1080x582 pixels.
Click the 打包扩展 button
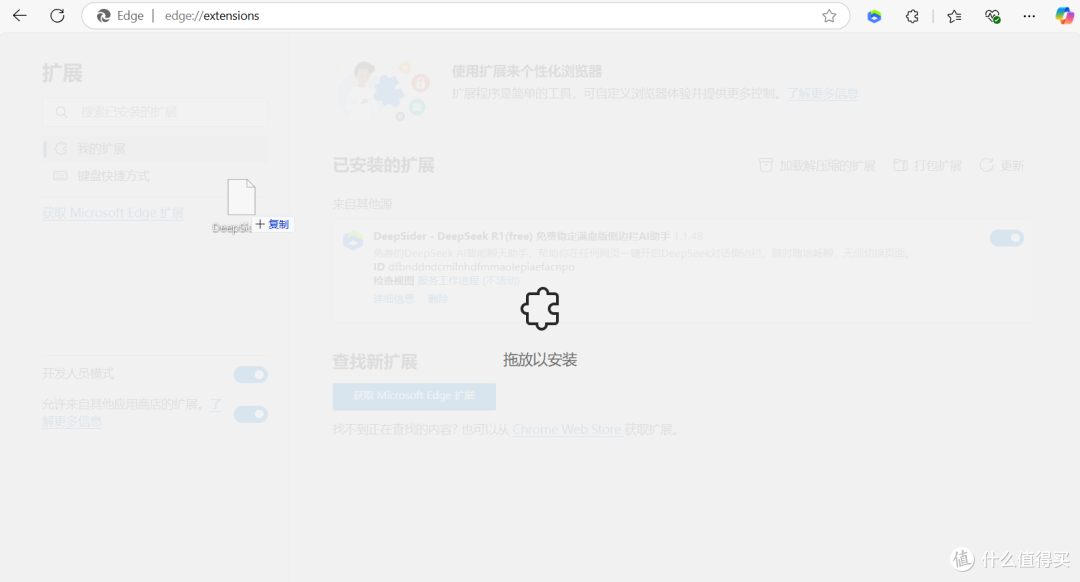pos(927,166)
